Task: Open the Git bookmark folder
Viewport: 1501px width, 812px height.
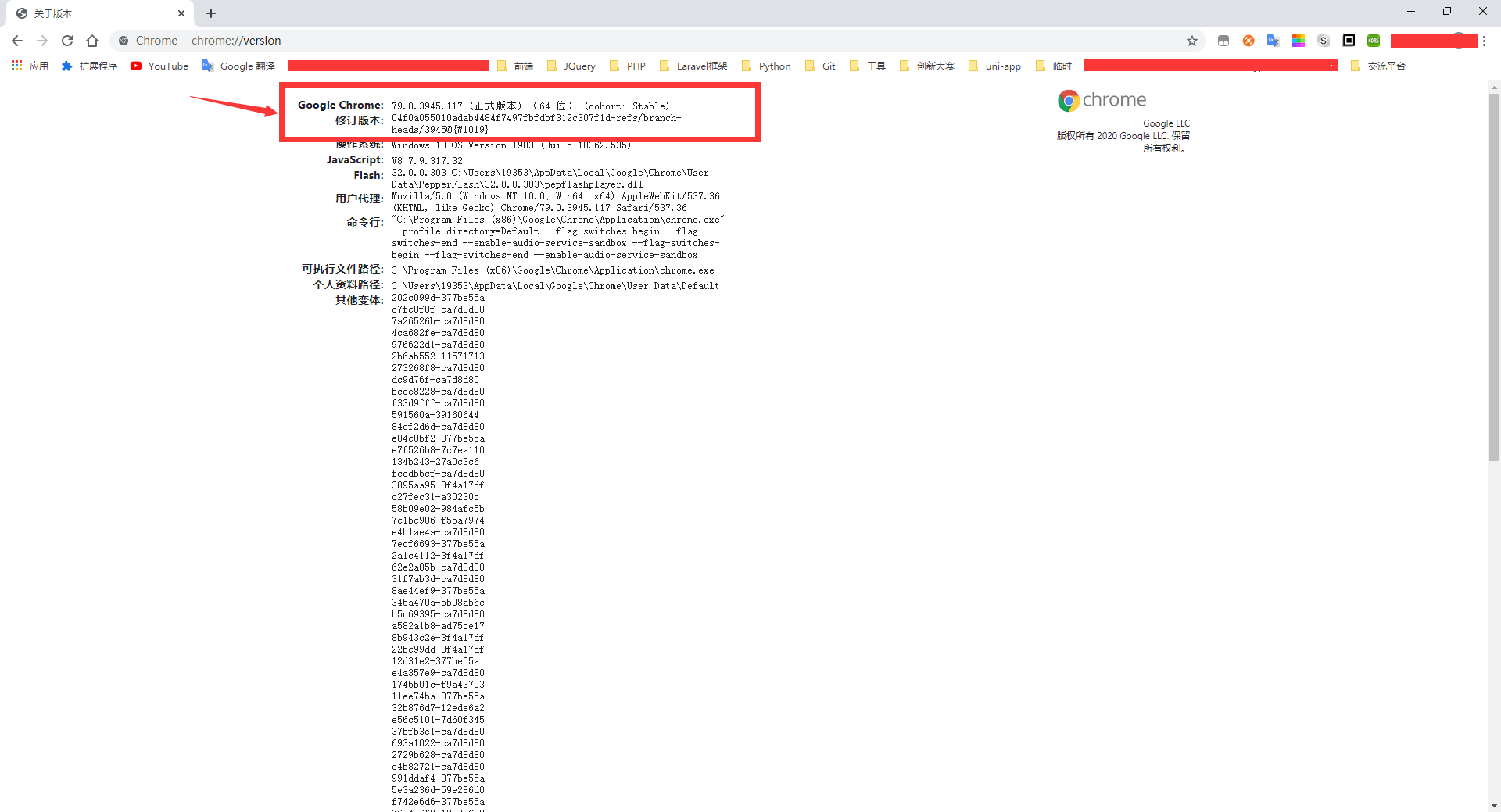Action: coord(820,66)
